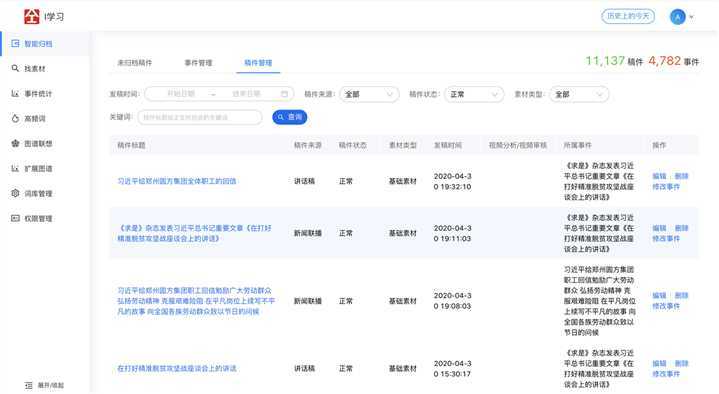Select the 稿件管理 tab
Screen dimensions: 719x394
[x=258, y=63]
